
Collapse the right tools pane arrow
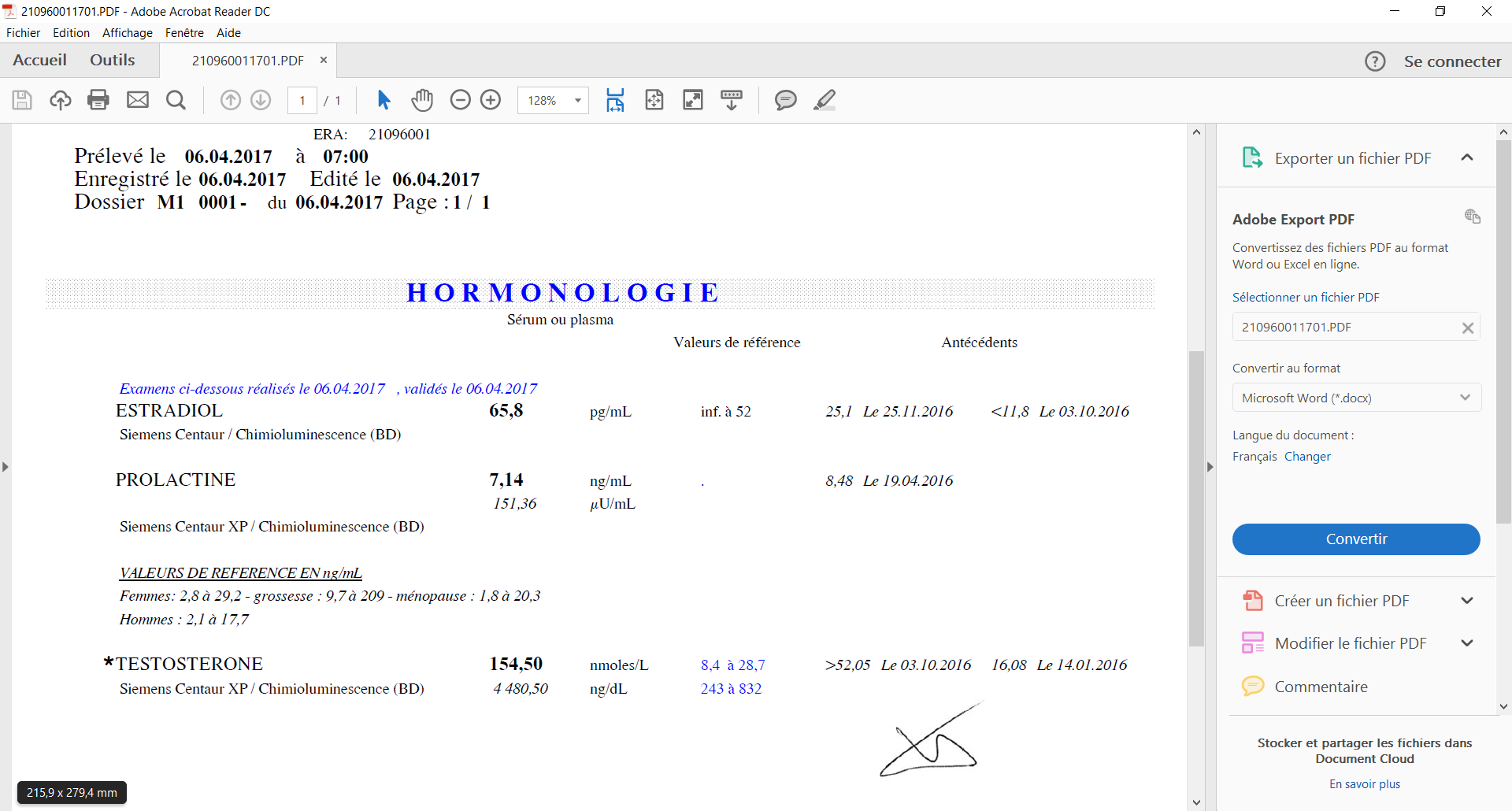(x=1210, y=467)
